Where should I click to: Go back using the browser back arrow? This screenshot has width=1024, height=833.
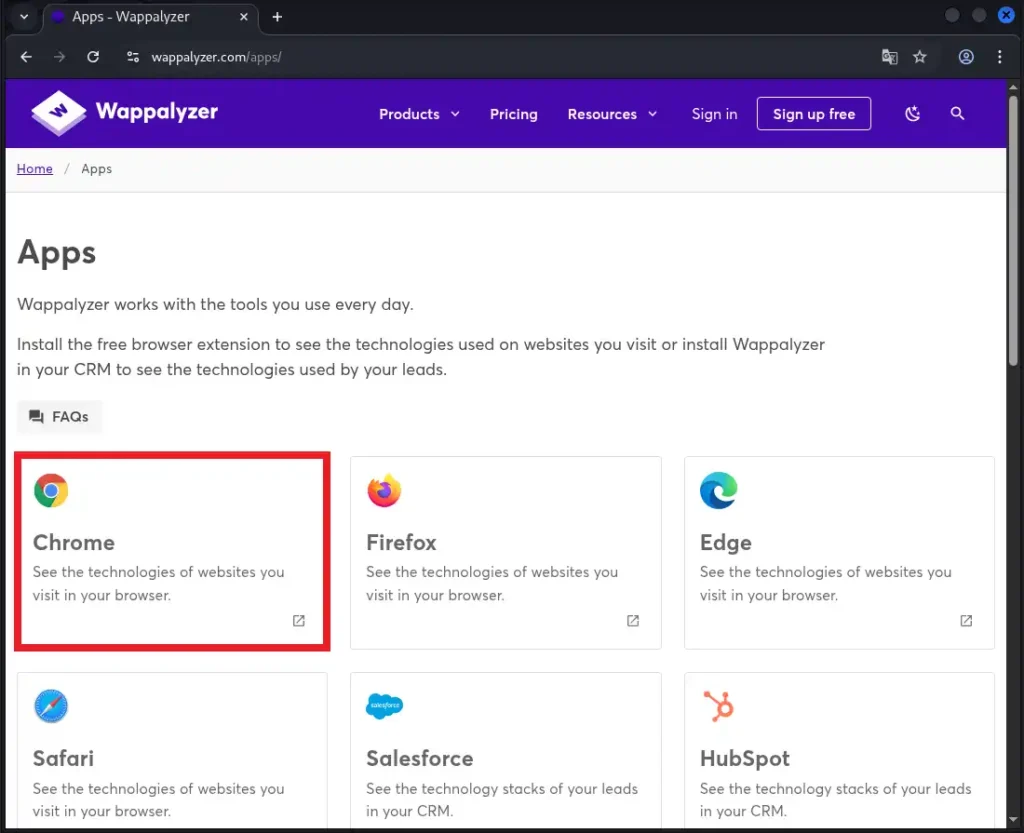tap(25, 57)
